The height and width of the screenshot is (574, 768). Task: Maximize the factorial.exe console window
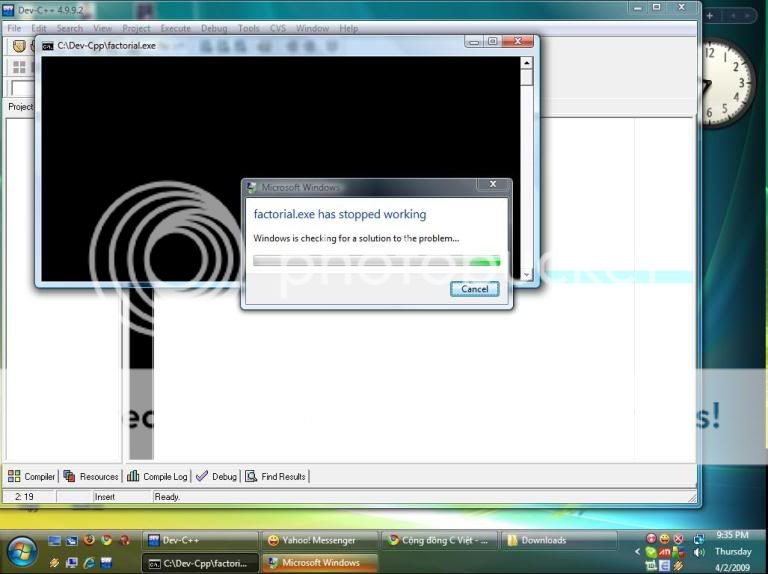493,42
